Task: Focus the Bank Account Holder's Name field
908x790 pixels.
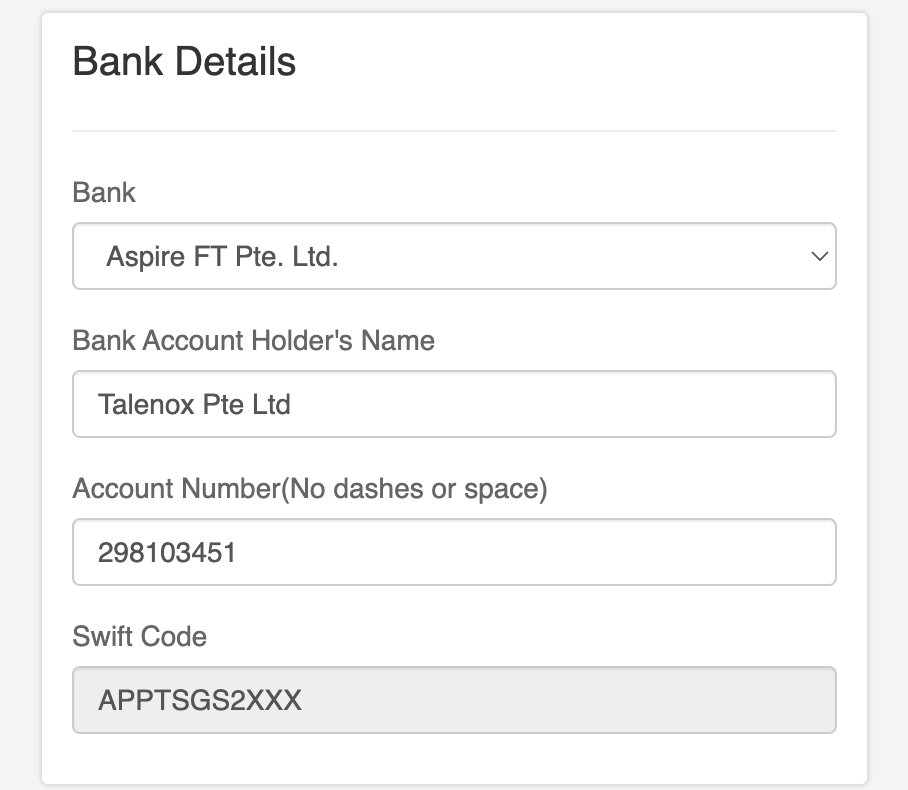Action: [454, 404]
